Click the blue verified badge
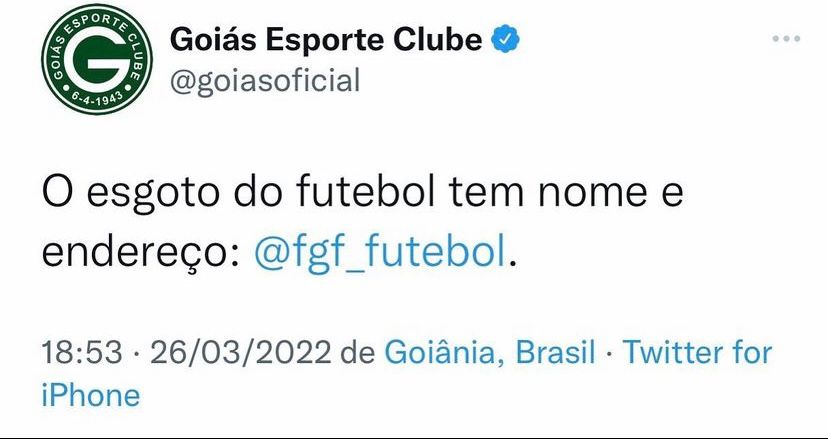This screenshot has height=439, width=828. point(507,39)
